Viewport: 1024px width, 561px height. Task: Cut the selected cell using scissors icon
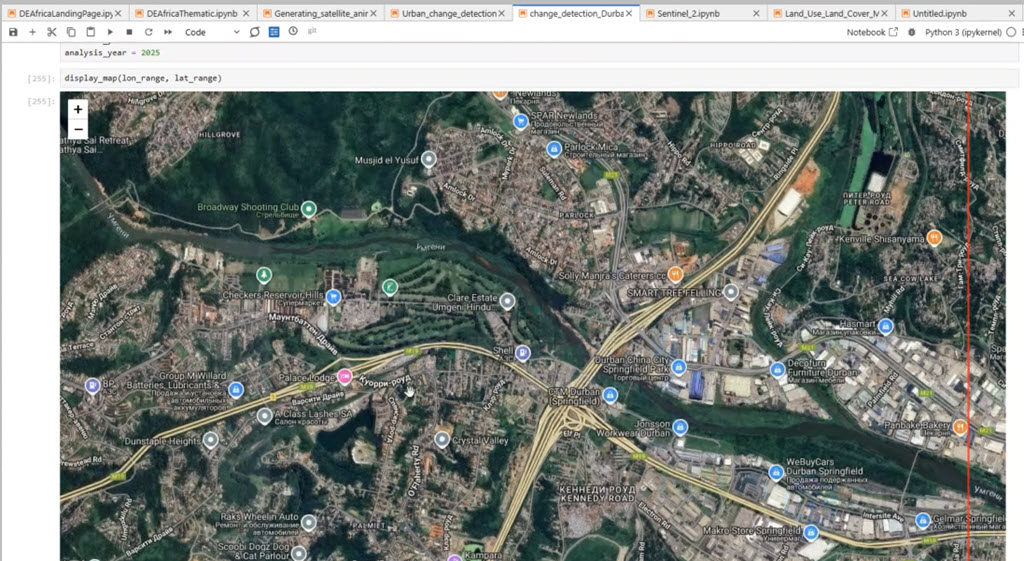(52, 32)
